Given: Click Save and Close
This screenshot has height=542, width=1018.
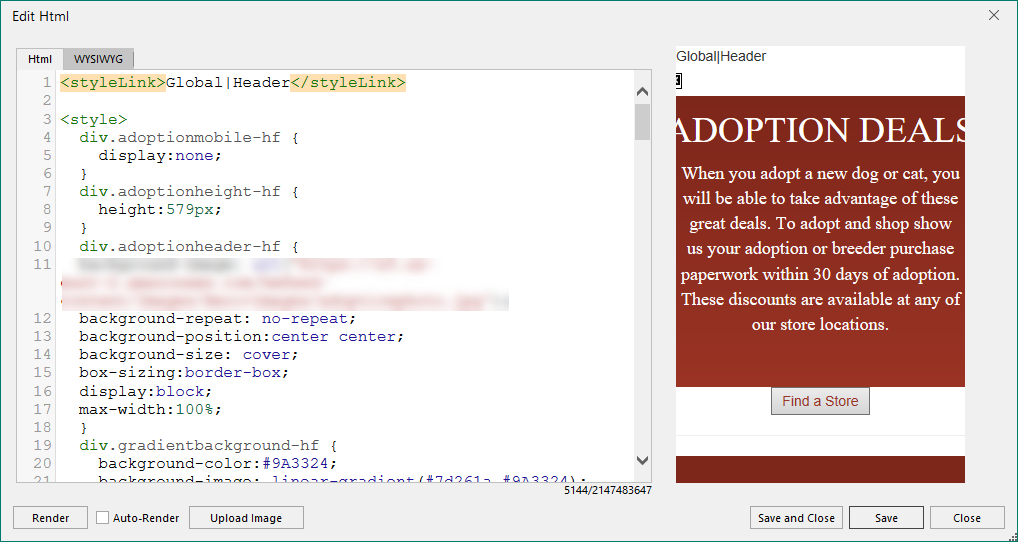Looking at the screenshot, I should click(796, 518).
